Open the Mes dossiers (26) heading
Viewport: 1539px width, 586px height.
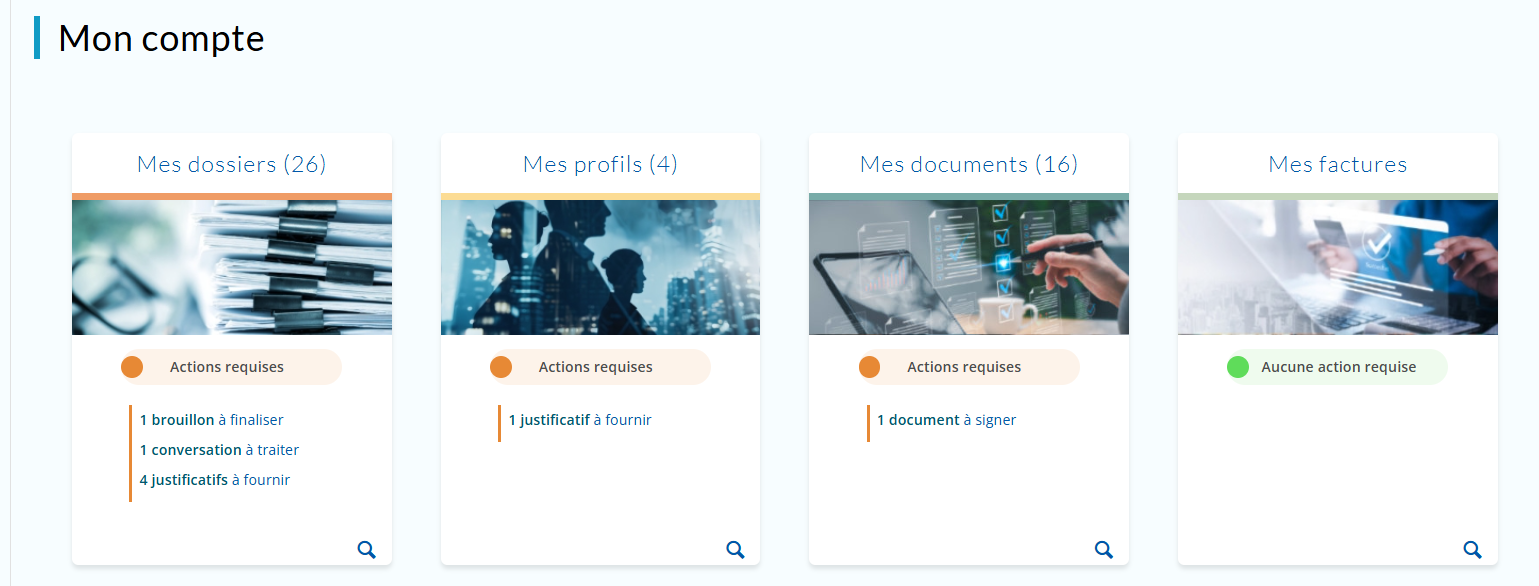232,164
